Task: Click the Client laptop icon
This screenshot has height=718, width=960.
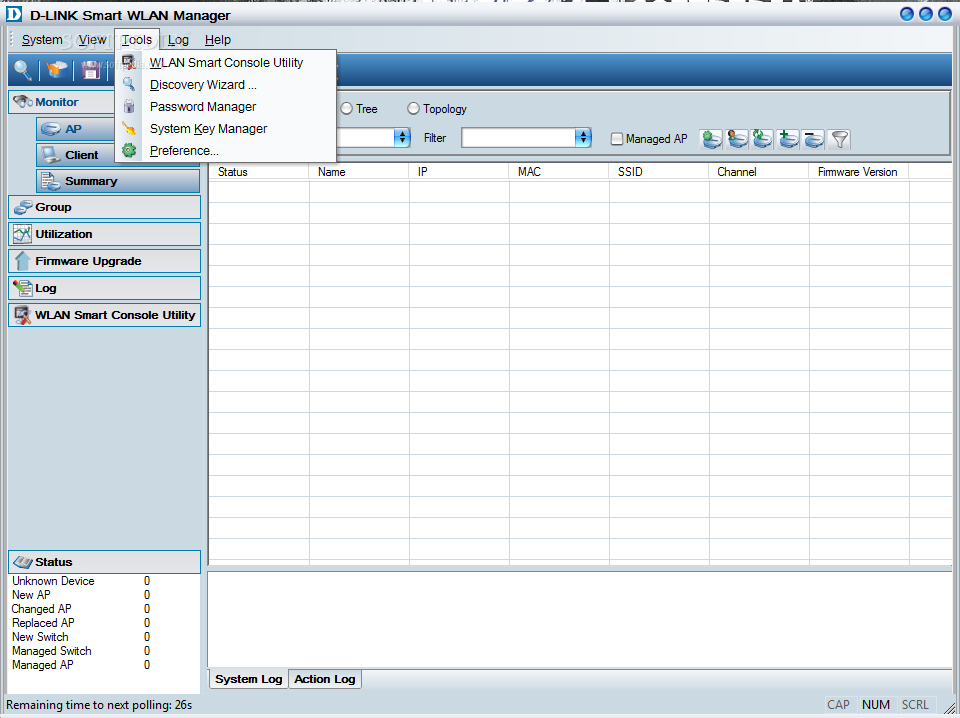Action: pyautogui.click(x=51, y=155)
